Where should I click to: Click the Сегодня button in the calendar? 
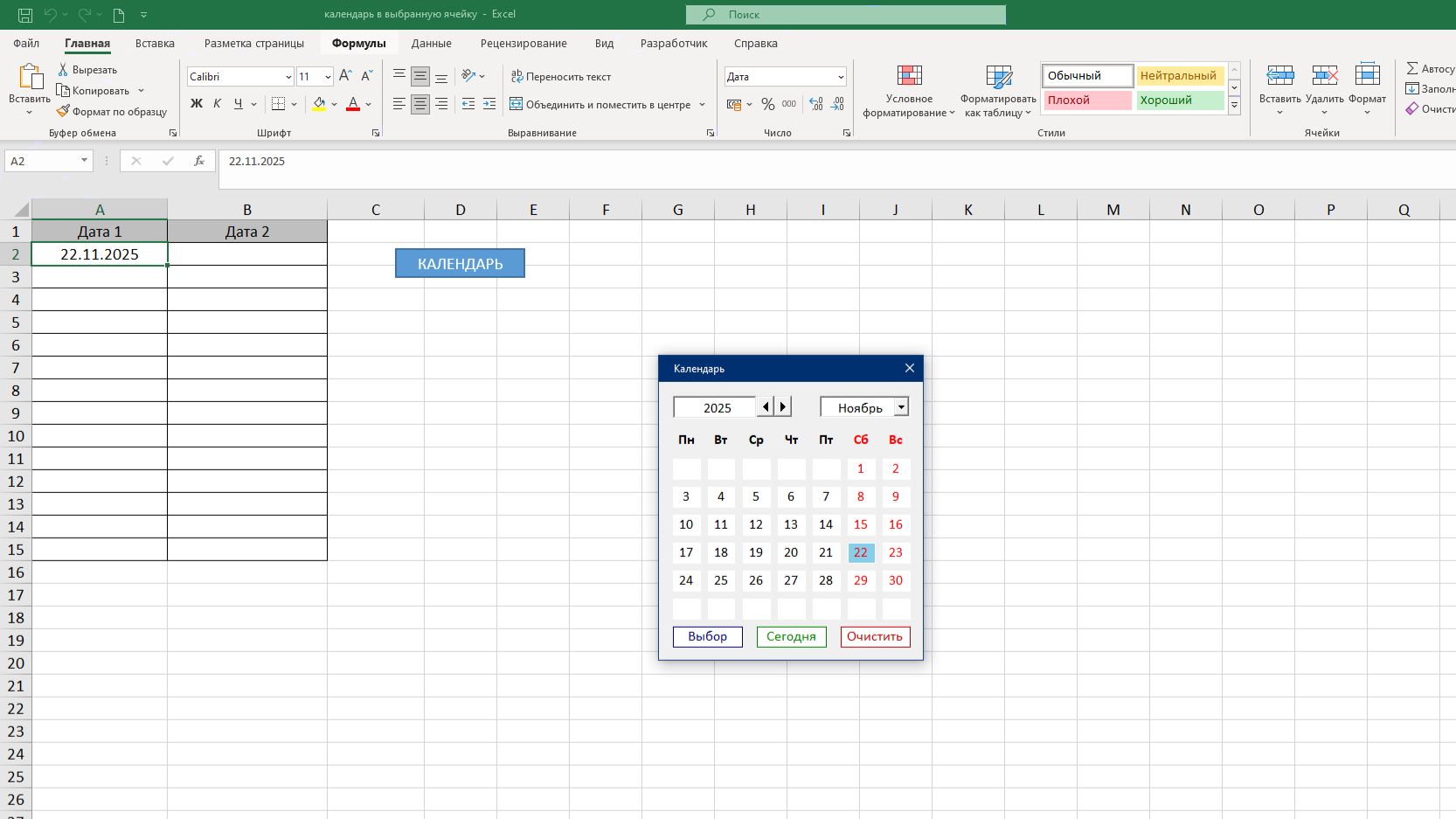pyautogui.click(x=791, y=636)
